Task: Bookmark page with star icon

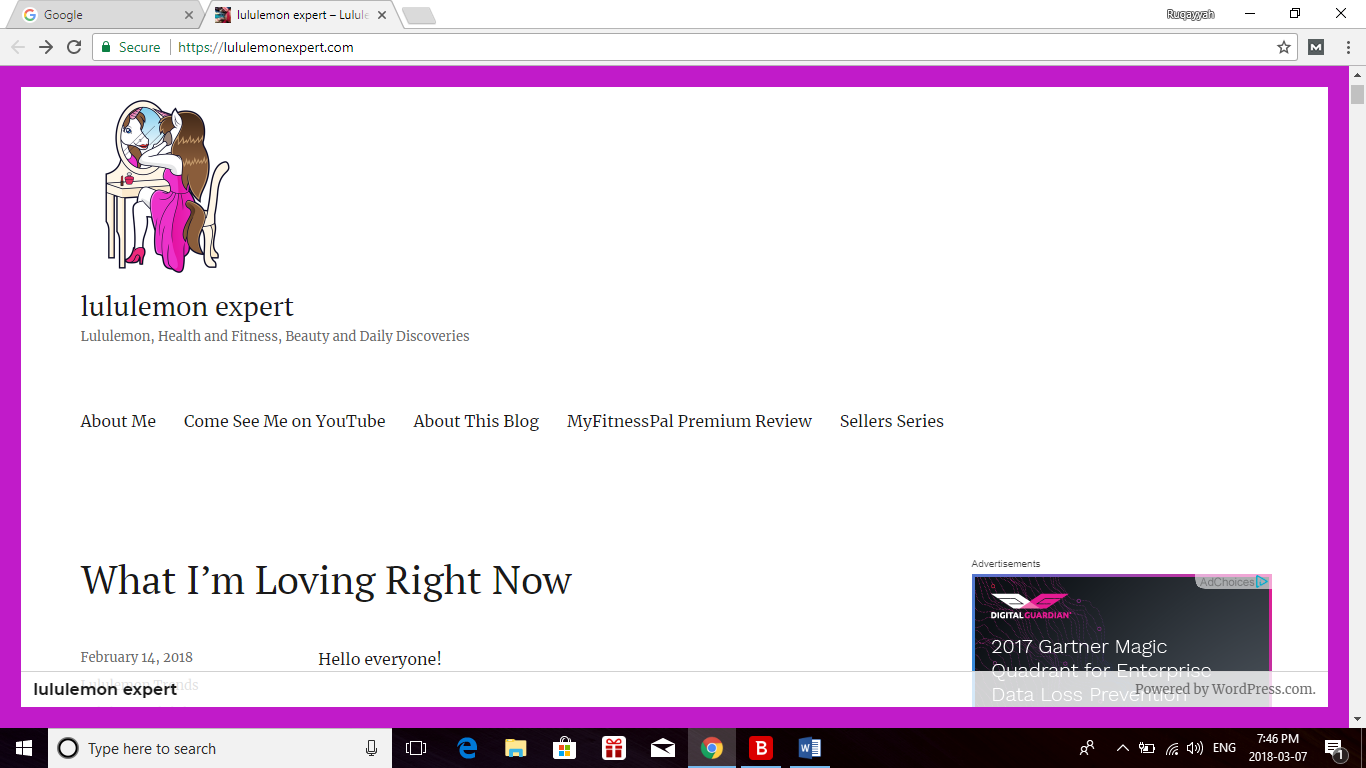Action: [1284, 47]
